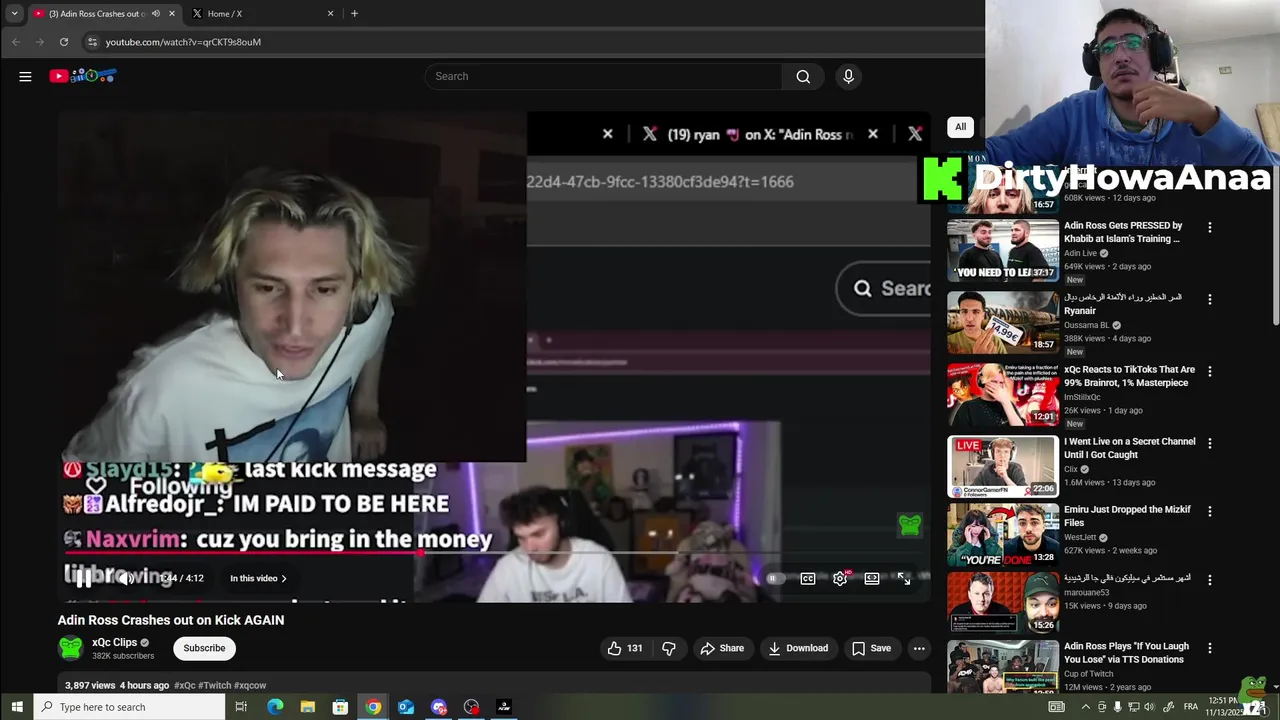Click the page vertical scrollbar
Viewport: 1280px width, 720px height.
point(1275,245)
